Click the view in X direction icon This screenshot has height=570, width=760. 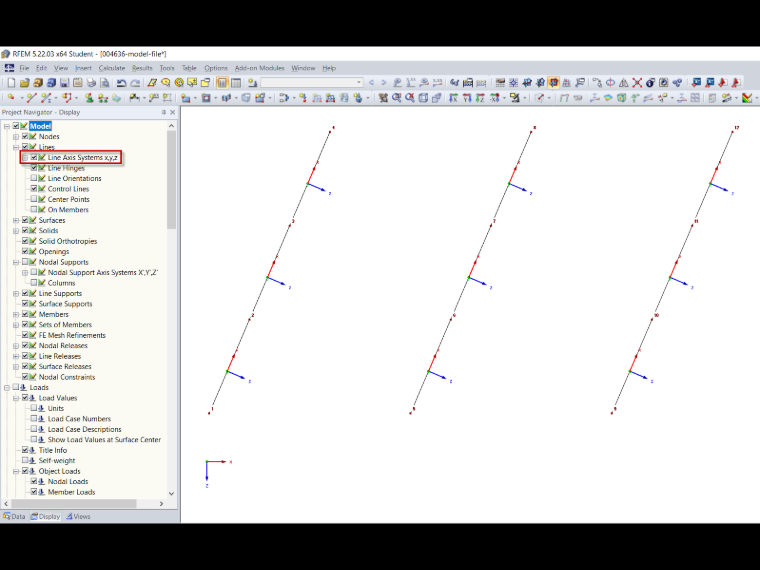pos(453,98)
